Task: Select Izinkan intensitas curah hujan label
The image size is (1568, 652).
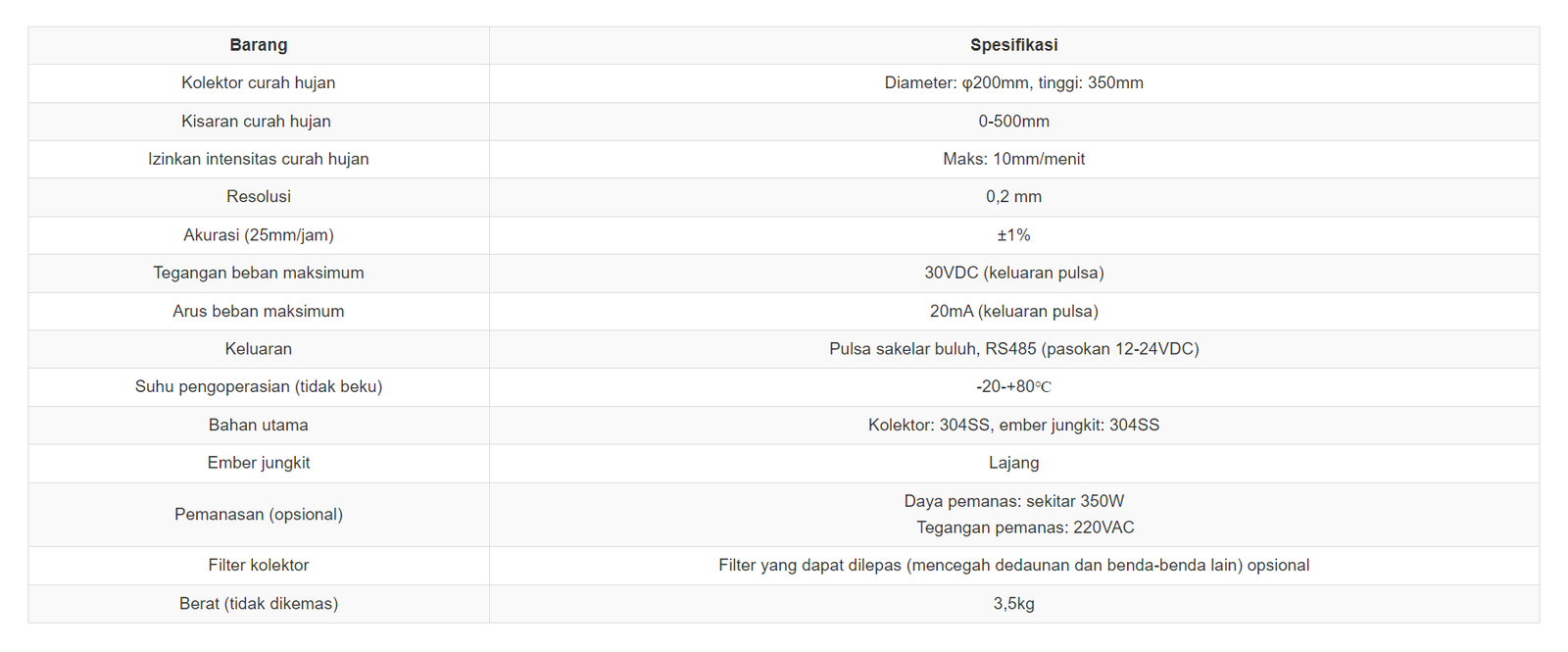Action: pos(259,159)
